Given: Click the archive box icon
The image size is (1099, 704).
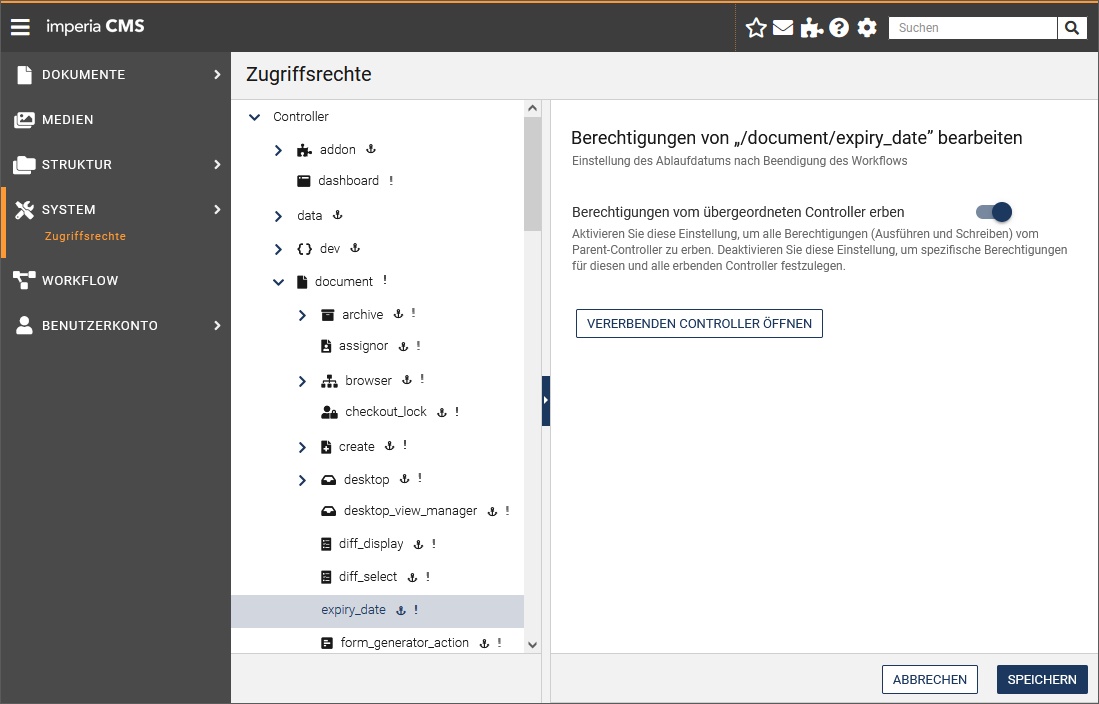Looking at the screenshot, I should [327, 315].
